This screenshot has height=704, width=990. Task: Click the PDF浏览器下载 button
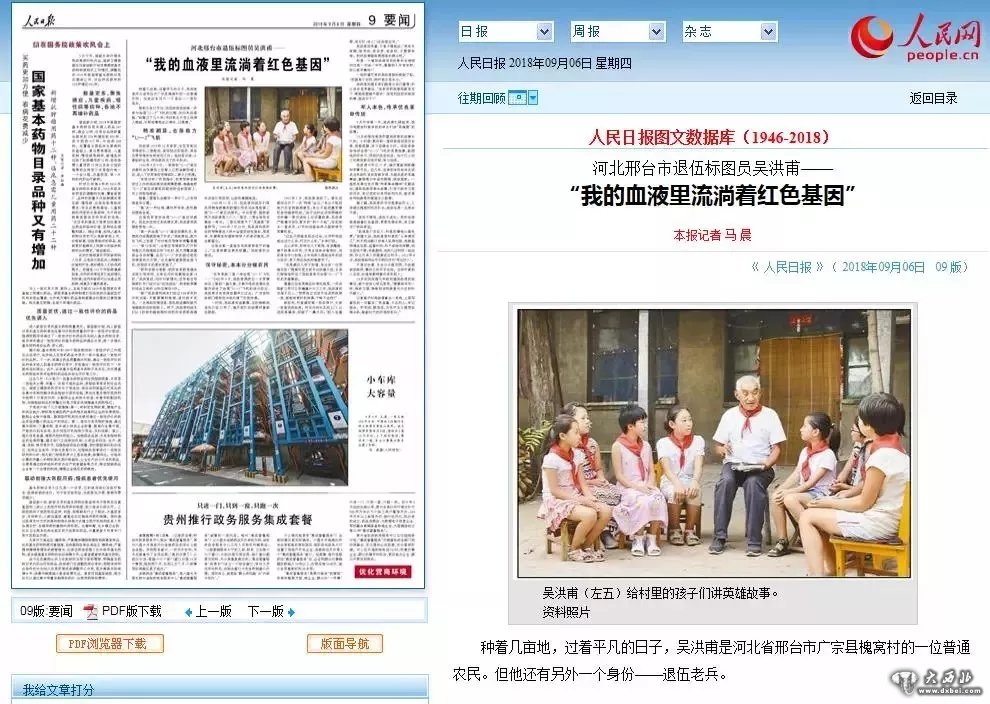tap(109, 644)
